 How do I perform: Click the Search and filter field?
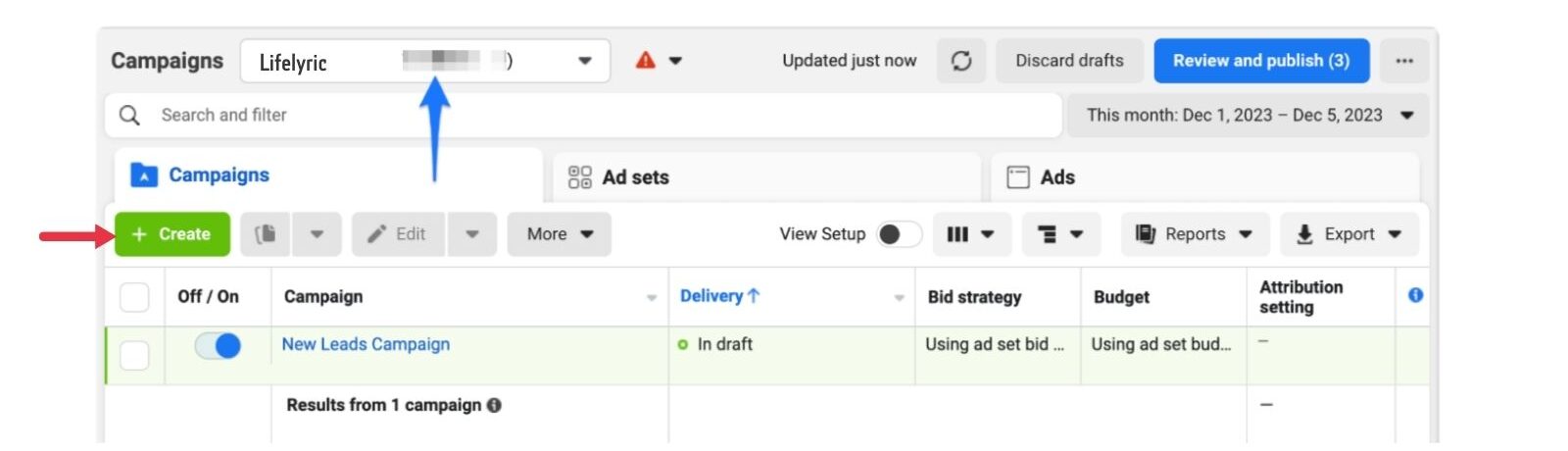point(588,116)
